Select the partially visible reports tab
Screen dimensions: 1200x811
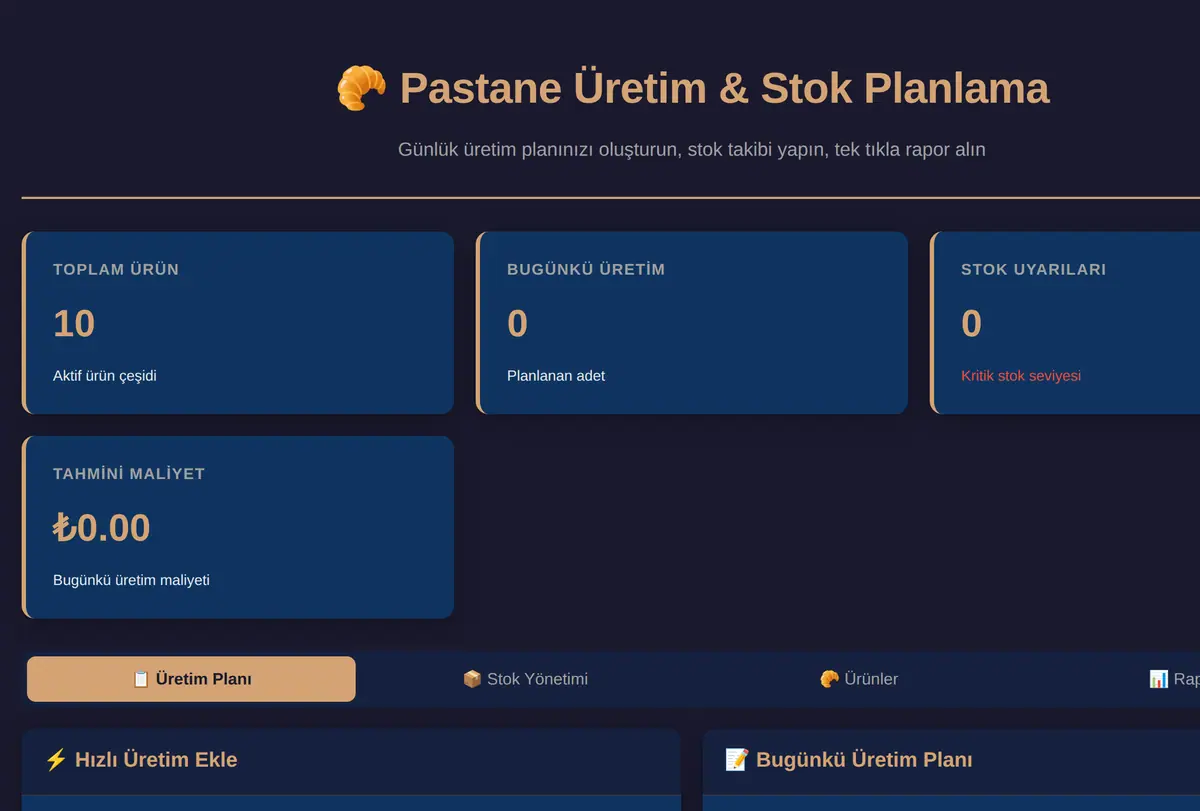pos(1174,679)
